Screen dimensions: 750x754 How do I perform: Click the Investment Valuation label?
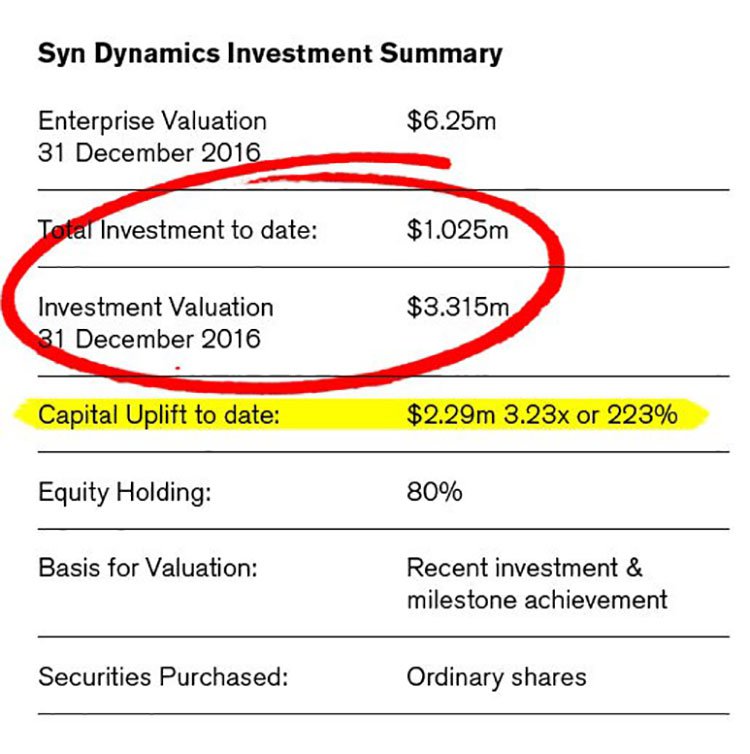coord(156,307)
